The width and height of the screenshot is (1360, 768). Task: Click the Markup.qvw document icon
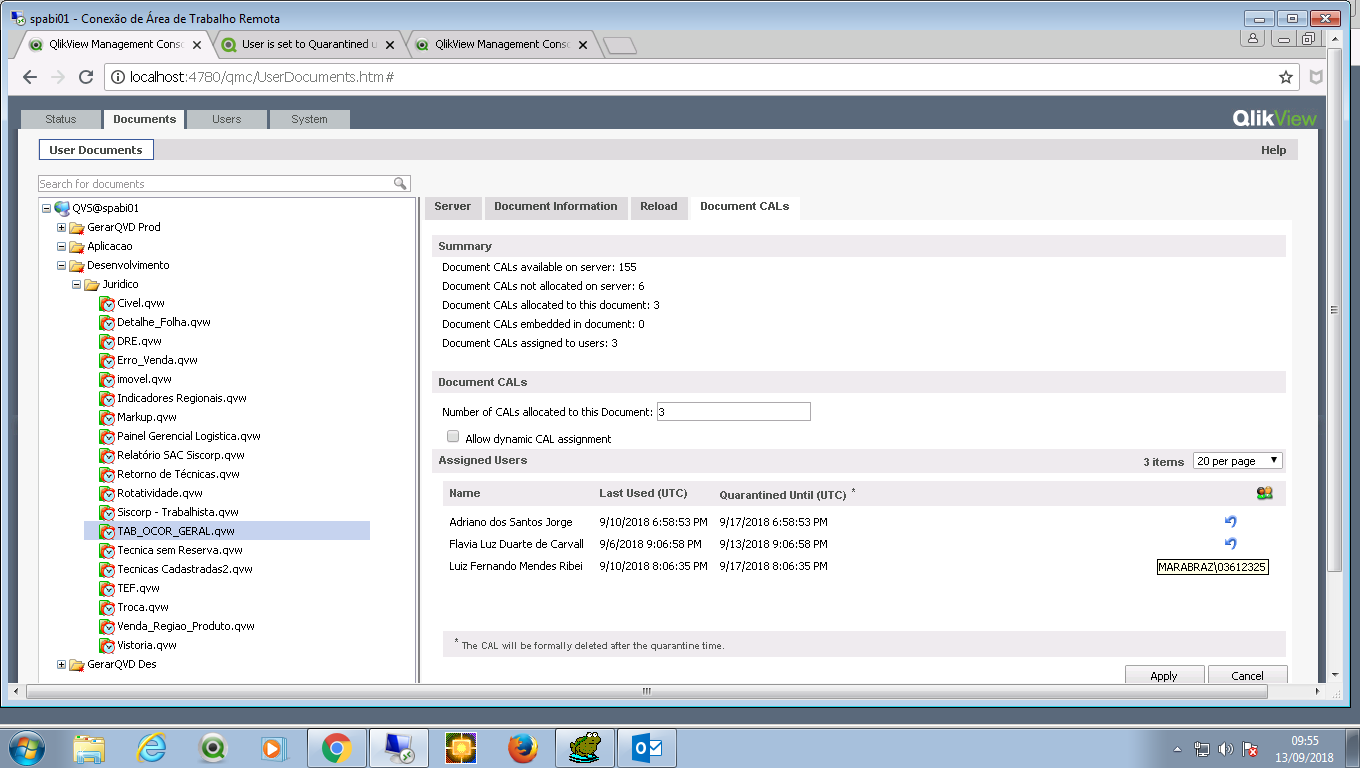pyautogui.click(x=107, y=417)
